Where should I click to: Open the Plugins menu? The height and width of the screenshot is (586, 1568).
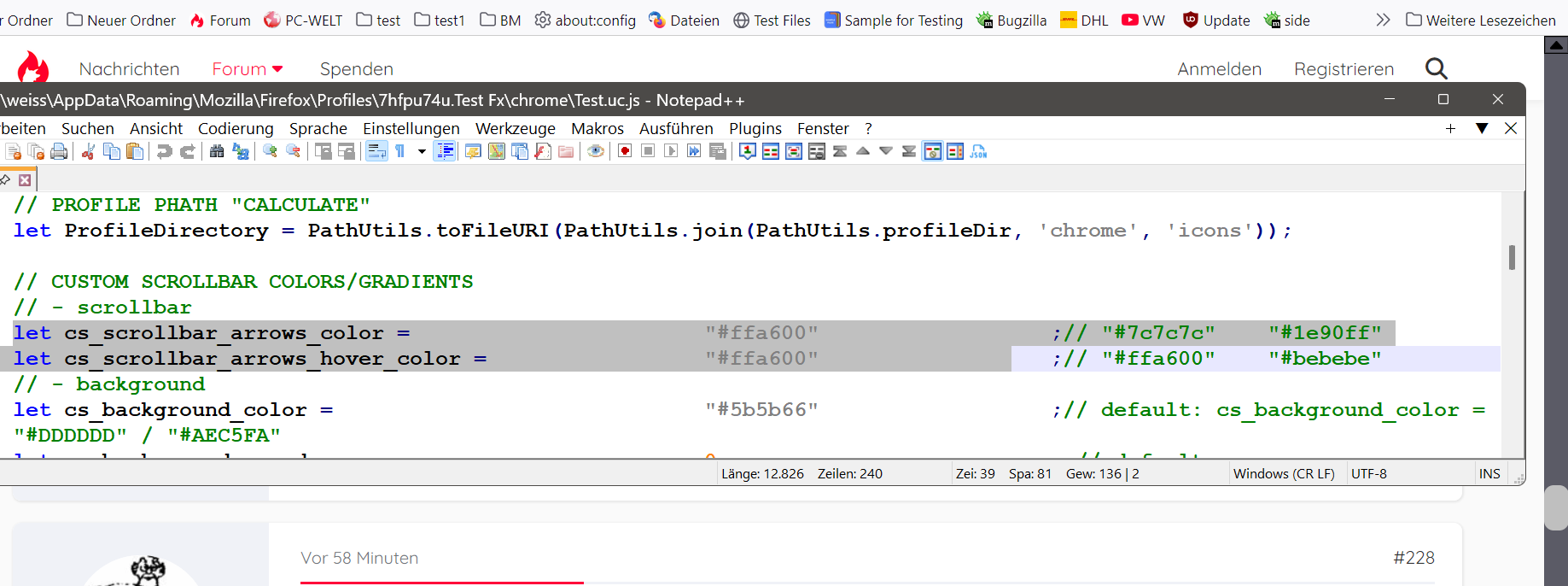[x=755, y=128]
